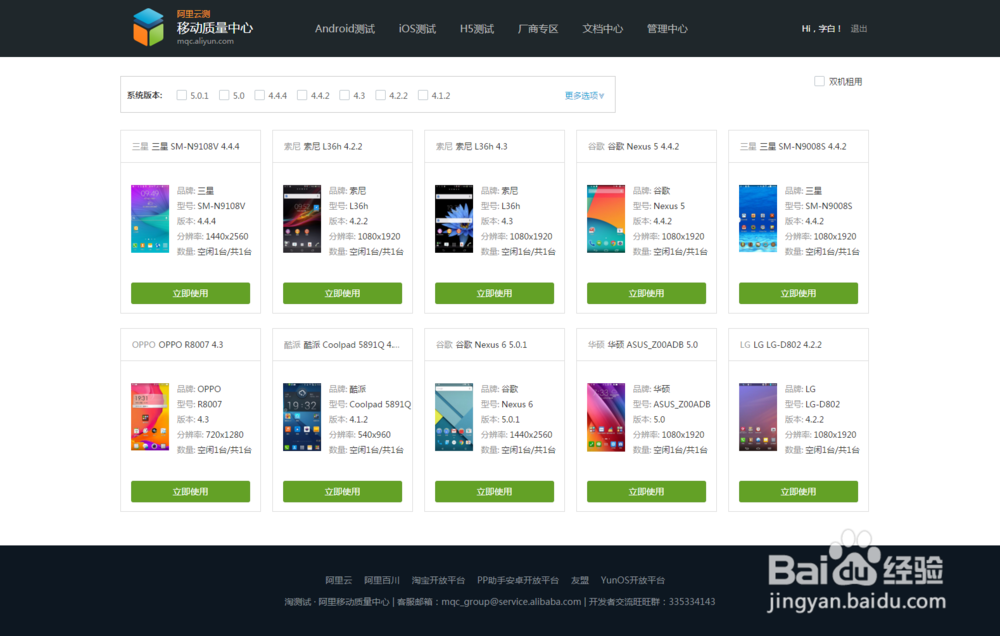Click the SM-N9108V phone thumbnail

pyautogui.click(x=150, y=219)
